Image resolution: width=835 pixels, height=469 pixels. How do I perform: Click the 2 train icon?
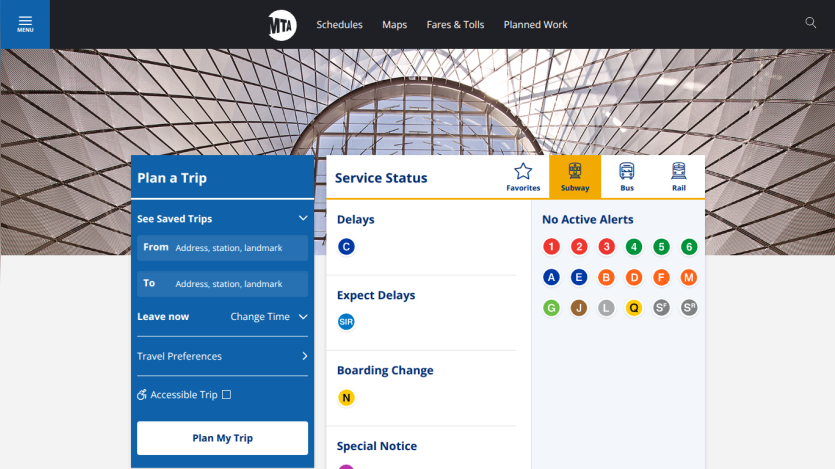579,246
